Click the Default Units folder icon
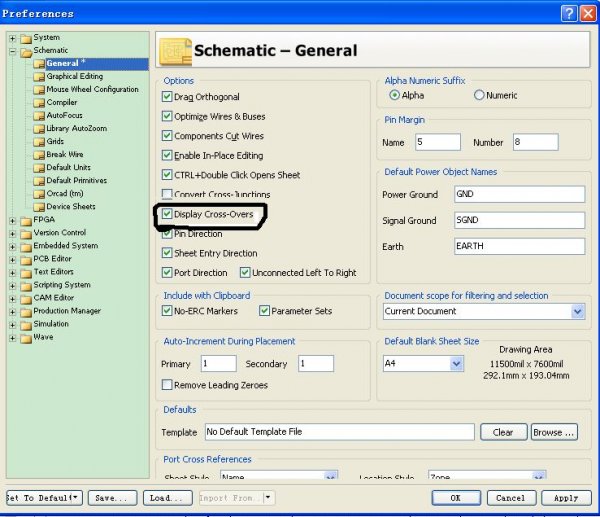Image resolution: width=600 pixels, height=517 pixels. coord(39,168)
